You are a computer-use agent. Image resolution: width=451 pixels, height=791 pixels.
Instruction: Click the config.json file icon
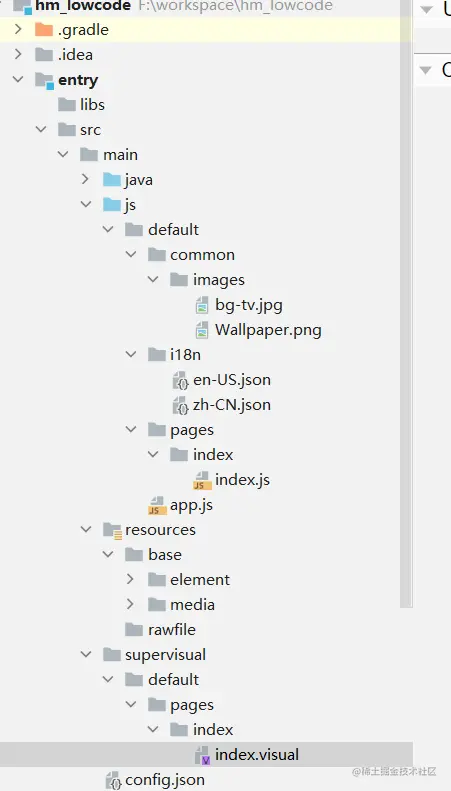pos(113,780)
